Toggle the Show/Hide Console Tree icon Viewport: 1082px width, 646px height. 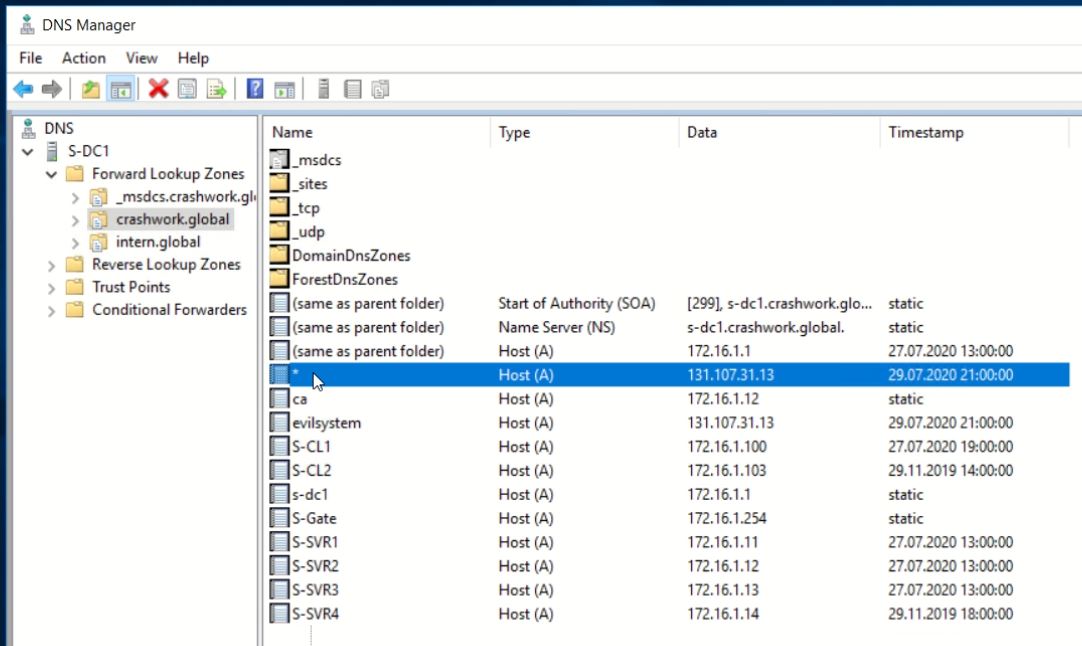(121, 89)
